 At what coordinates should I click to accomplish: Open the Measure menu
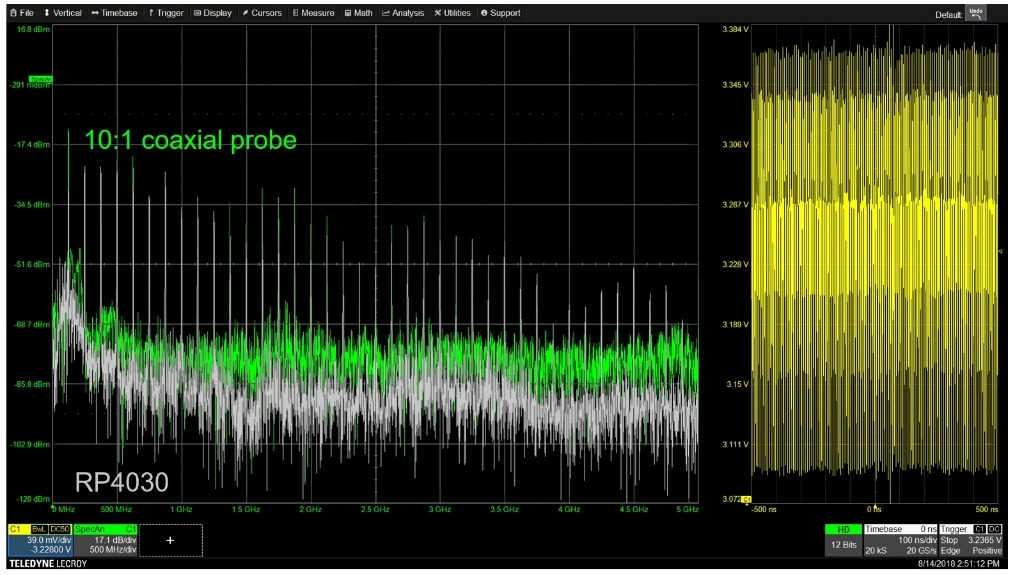313,13
